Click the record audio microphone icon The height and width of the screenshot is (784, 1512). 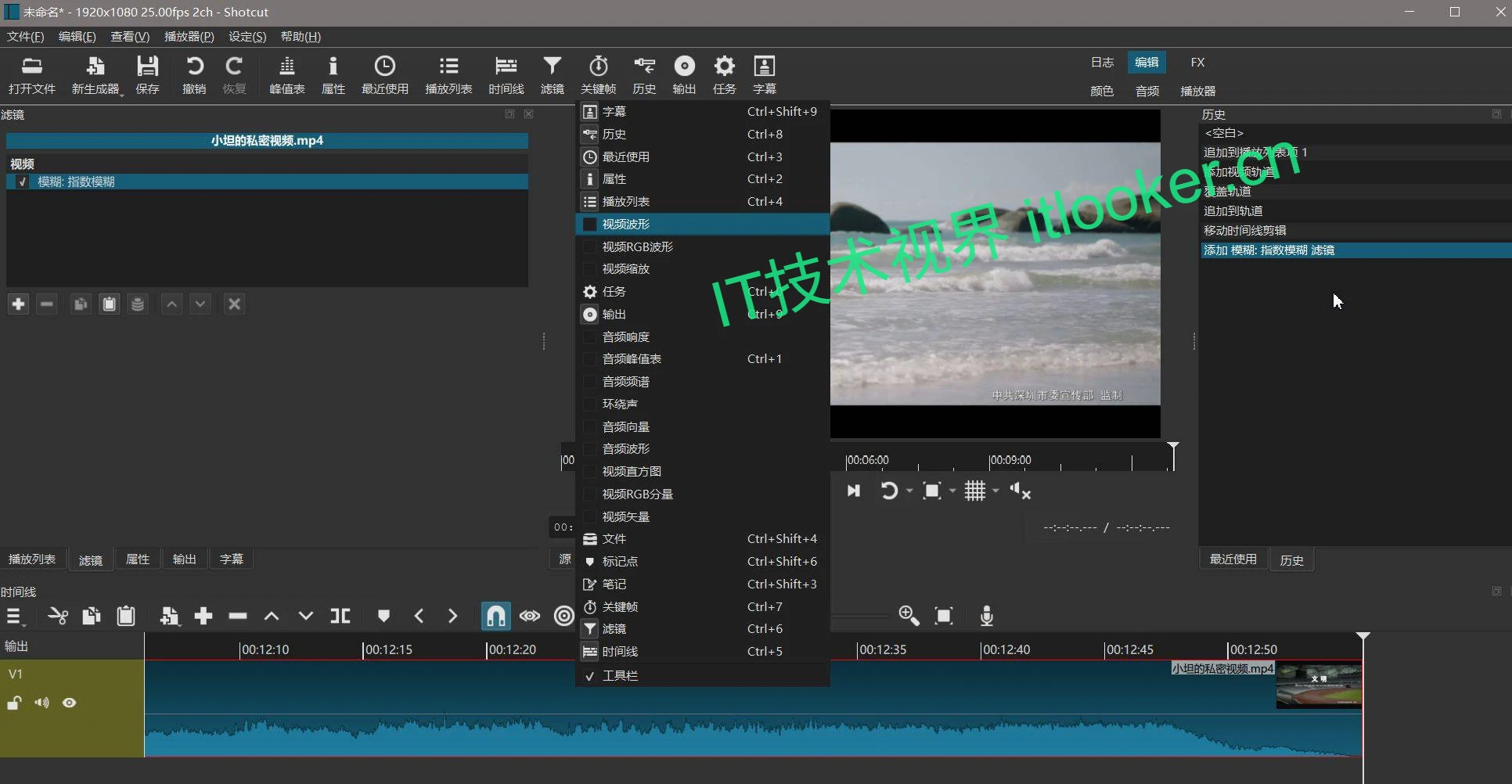point(986,616)
